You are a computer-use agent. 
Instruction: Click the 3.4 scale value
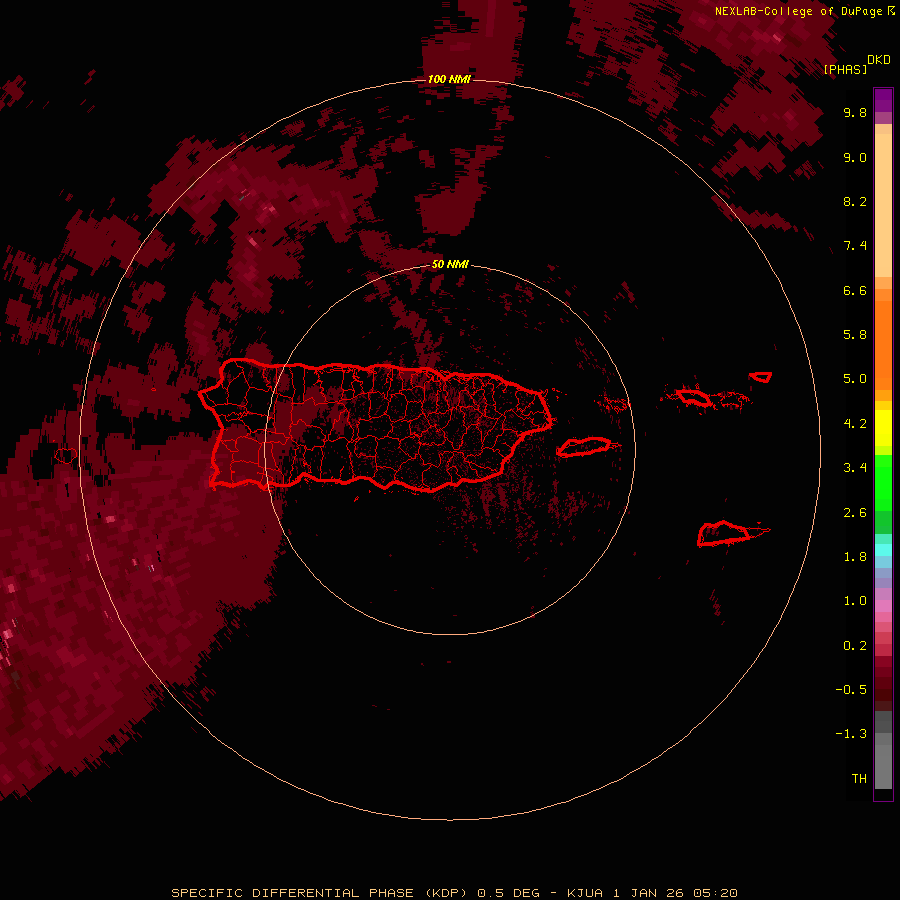[855, 468]
